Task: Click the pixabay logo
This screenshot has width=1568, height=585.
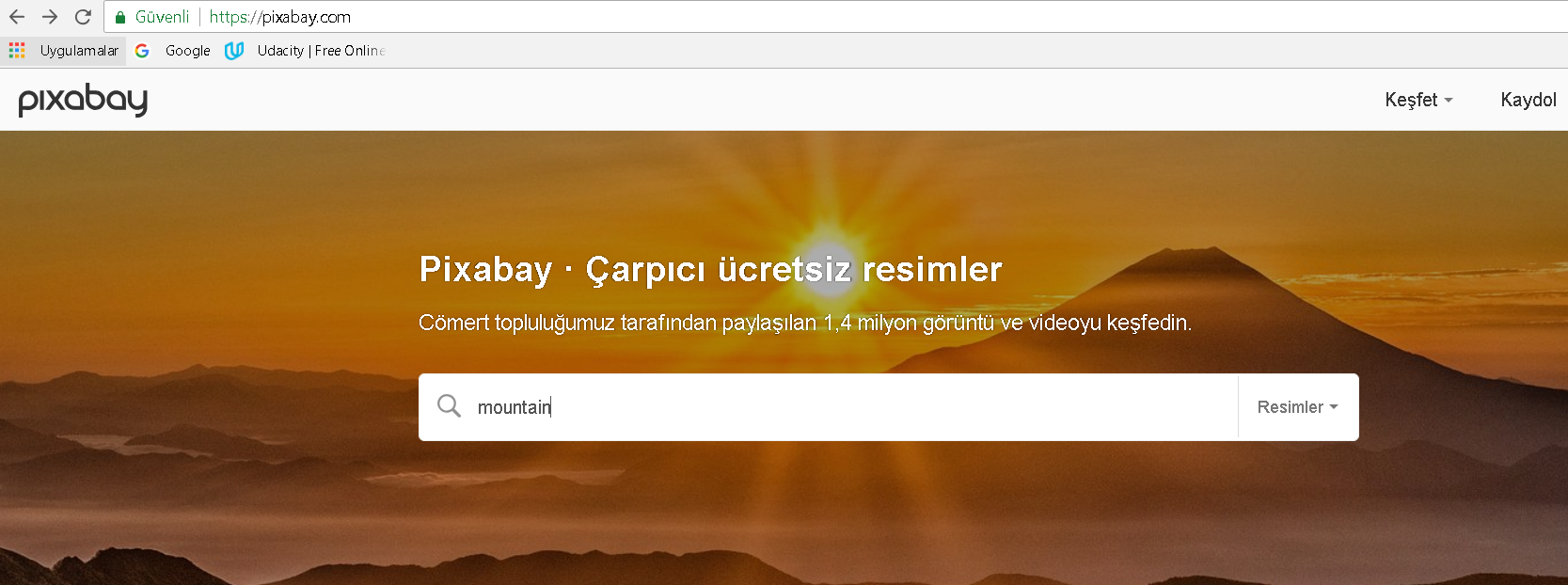Action: pos(83,100)
